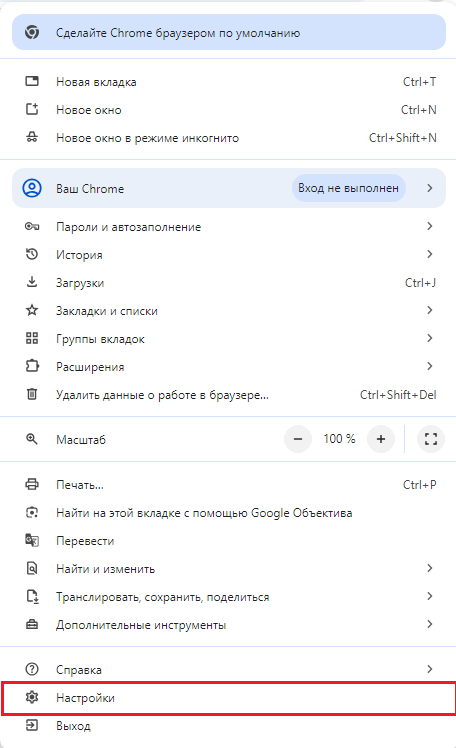
Task: Click the Ctrl+Shift+N shortcut text
Action: point(403,137)
